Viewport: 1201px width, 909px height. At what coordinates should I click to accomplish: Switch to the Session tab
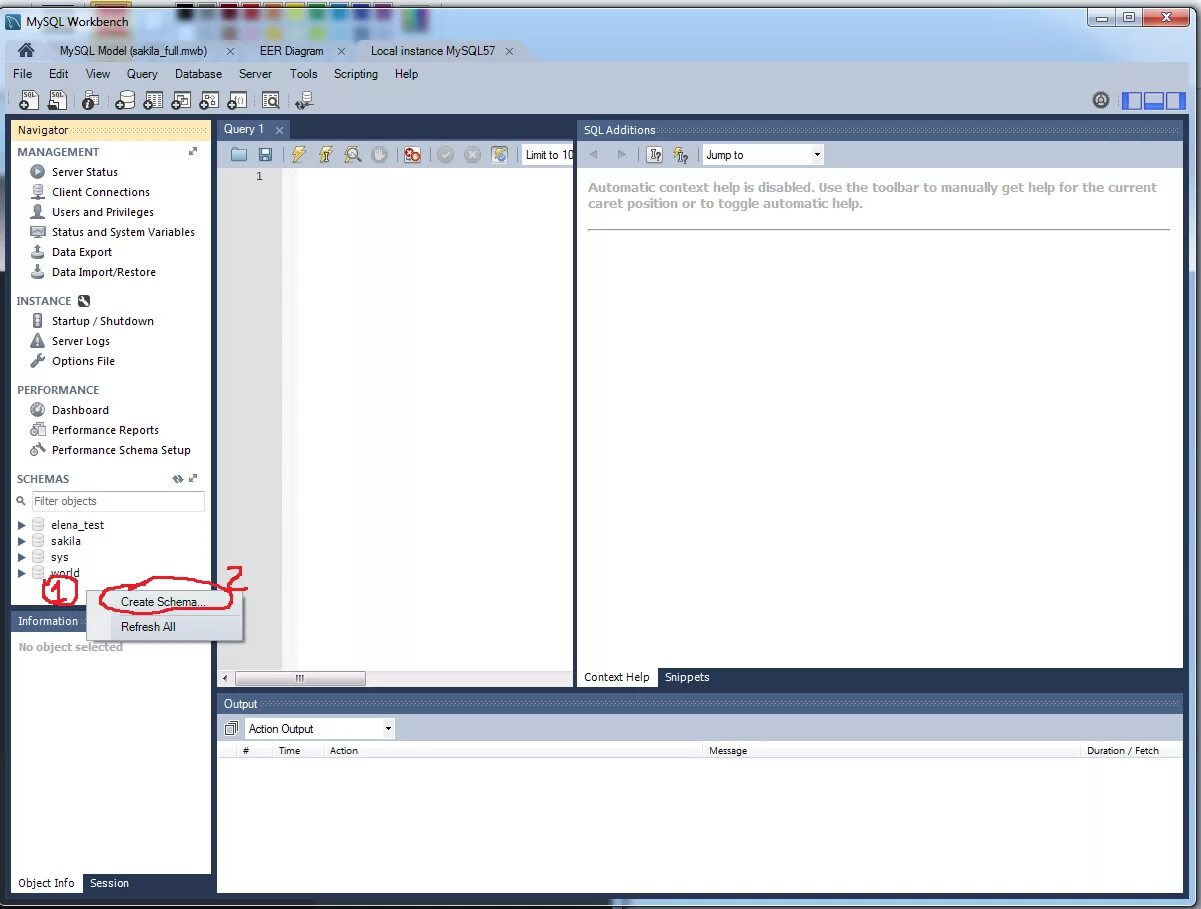click(109, 883)
